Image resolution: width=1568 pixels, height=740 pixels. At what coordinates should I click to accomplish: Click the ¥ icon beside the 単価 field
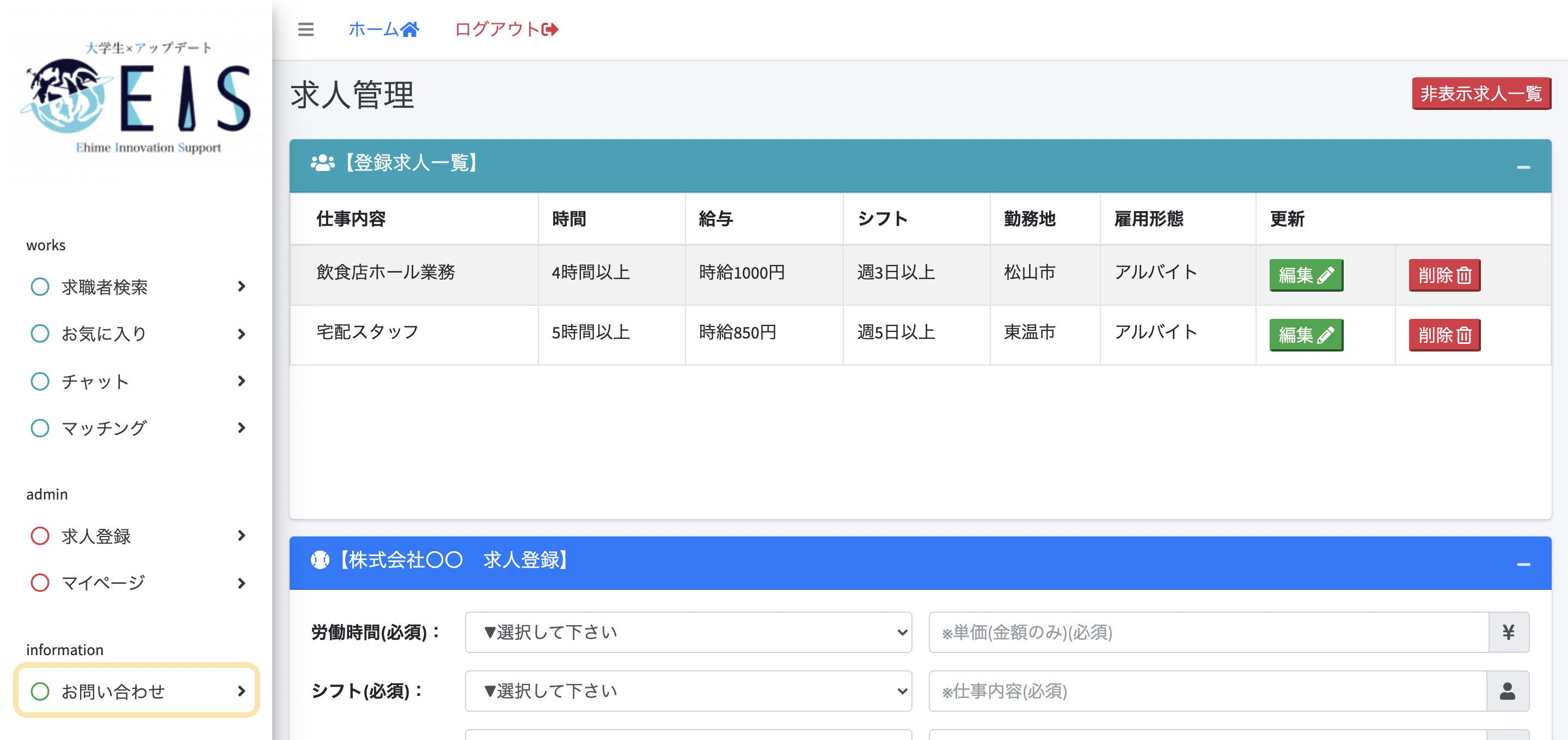tap(1509, 632)
